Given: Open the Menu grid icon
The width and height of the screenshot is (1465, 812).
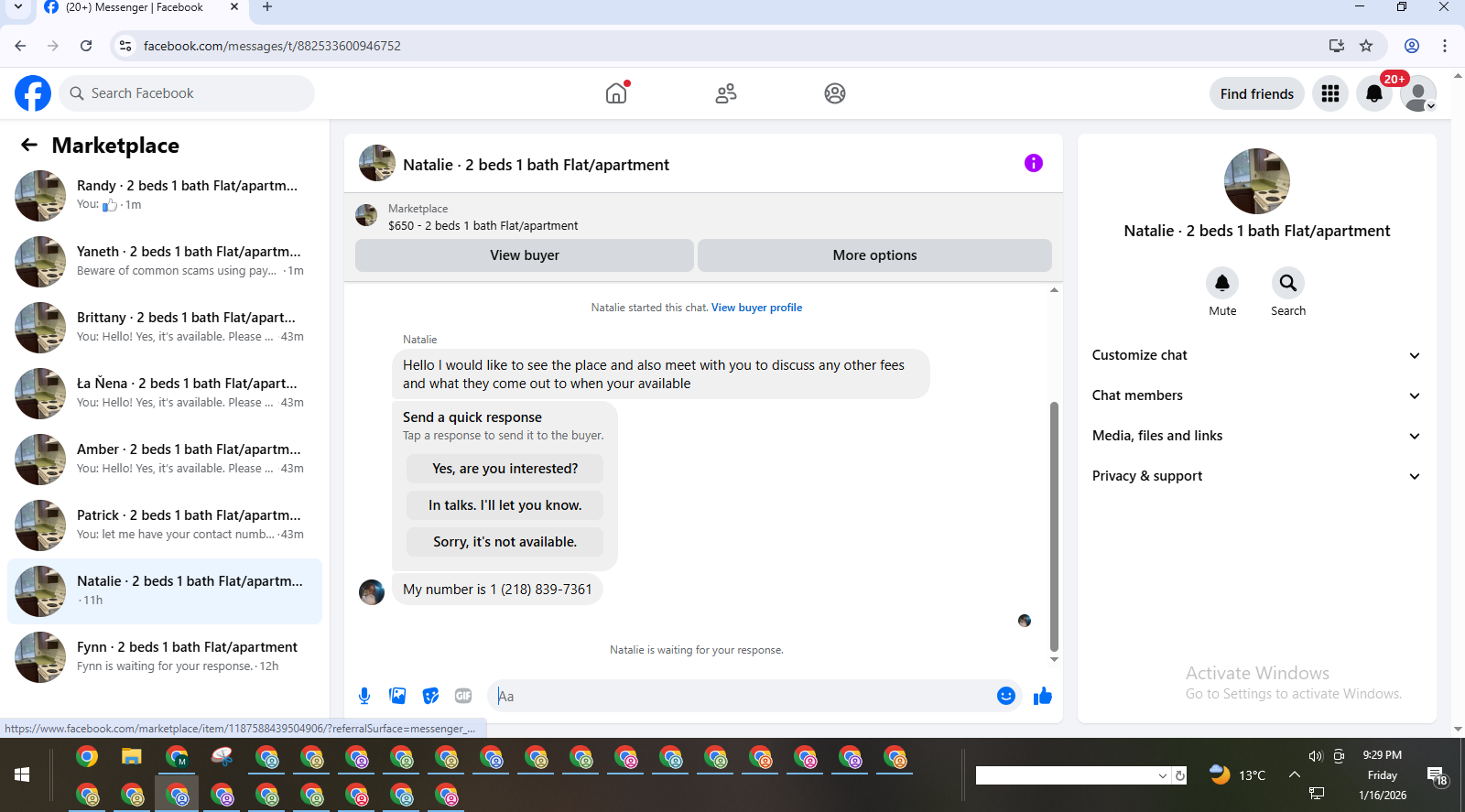Looking at the screenshot, I should pos(1330,93).
